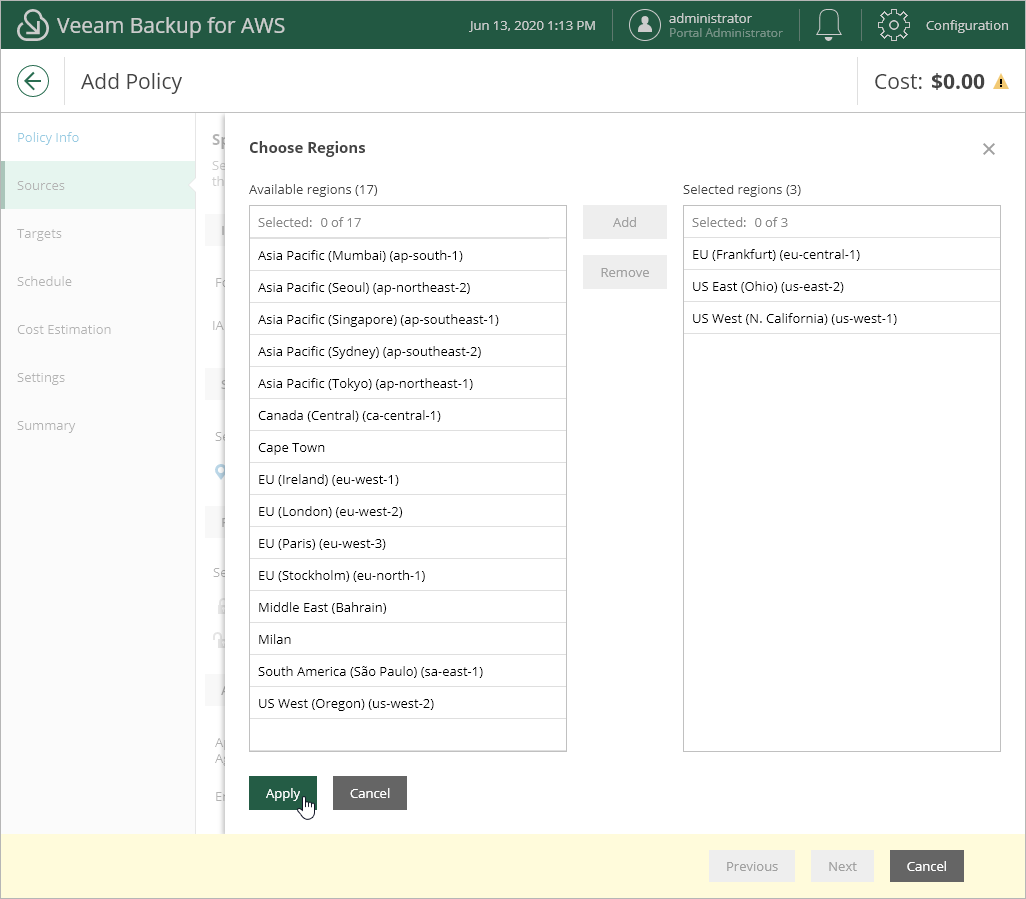Close the Choose Regions dialog
The image size is (1026, 899).
tap(988, 149)
